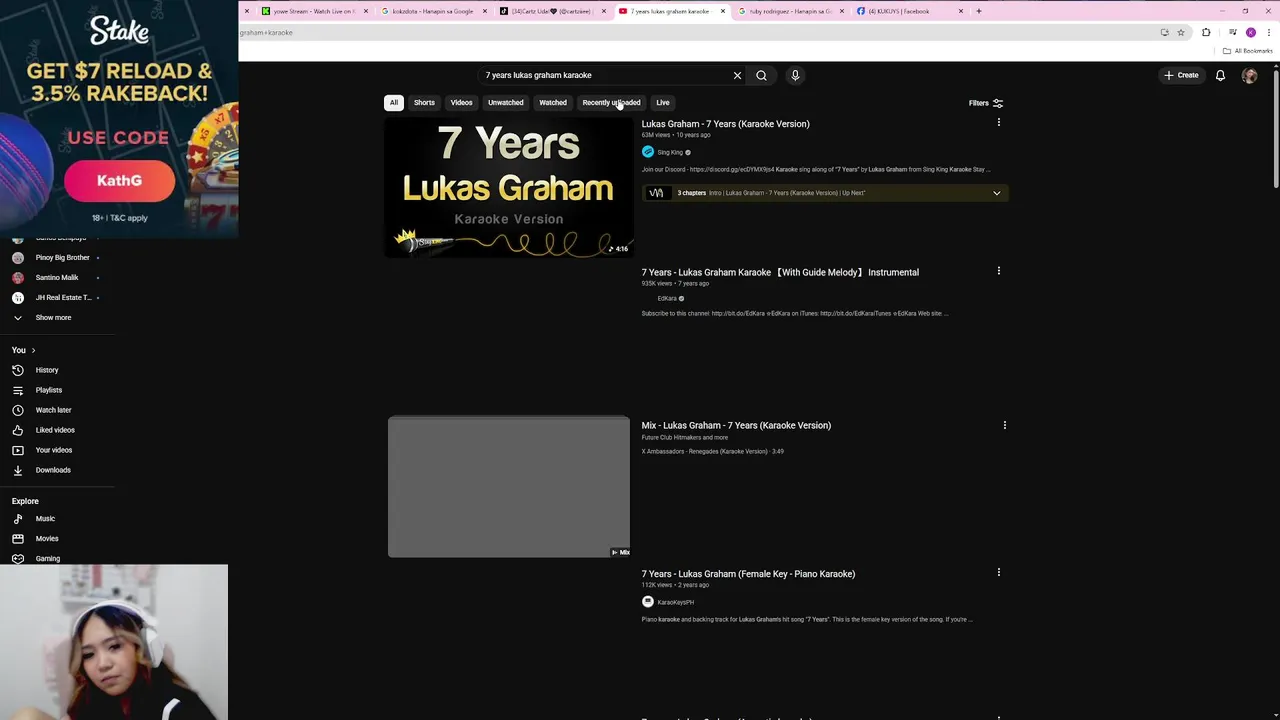Open account avatar menu
Image resolution: width=1280 pixels, height=720 pixels.
click(x=1249, y=75)
